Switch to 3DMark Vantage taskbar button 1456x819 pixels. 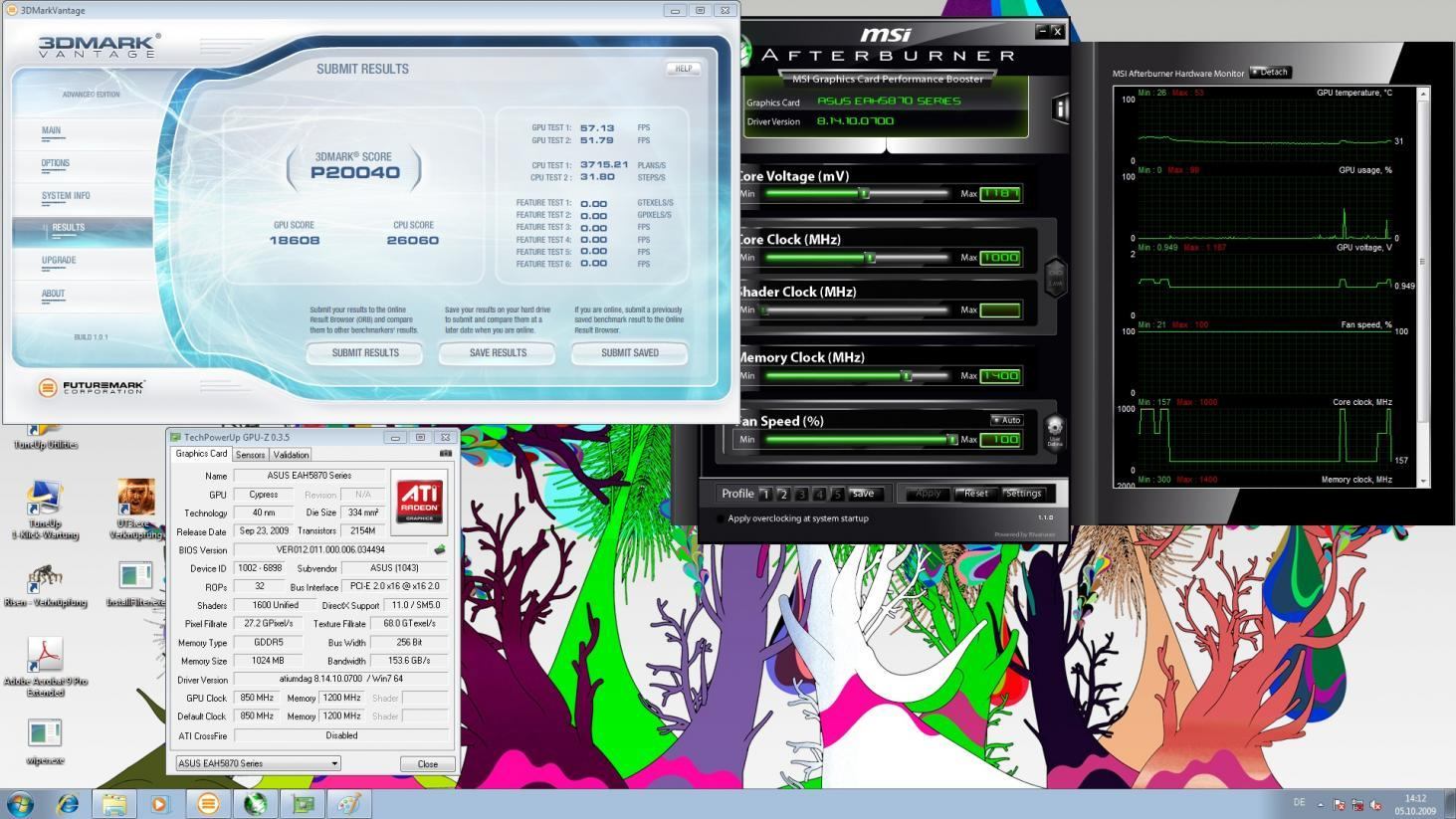tap(208, 803)
